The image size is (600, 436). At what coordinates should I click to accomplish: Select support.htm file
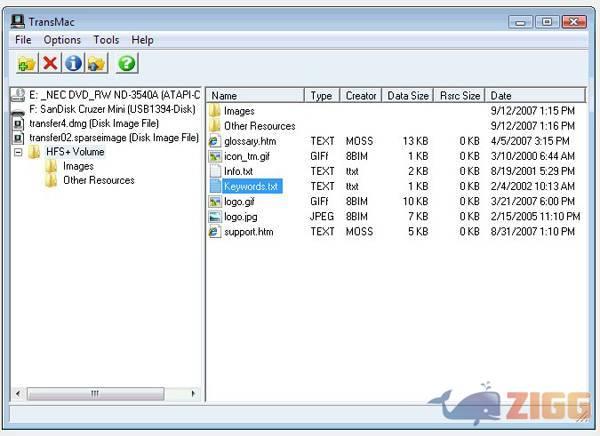click(x=249, y=232)
